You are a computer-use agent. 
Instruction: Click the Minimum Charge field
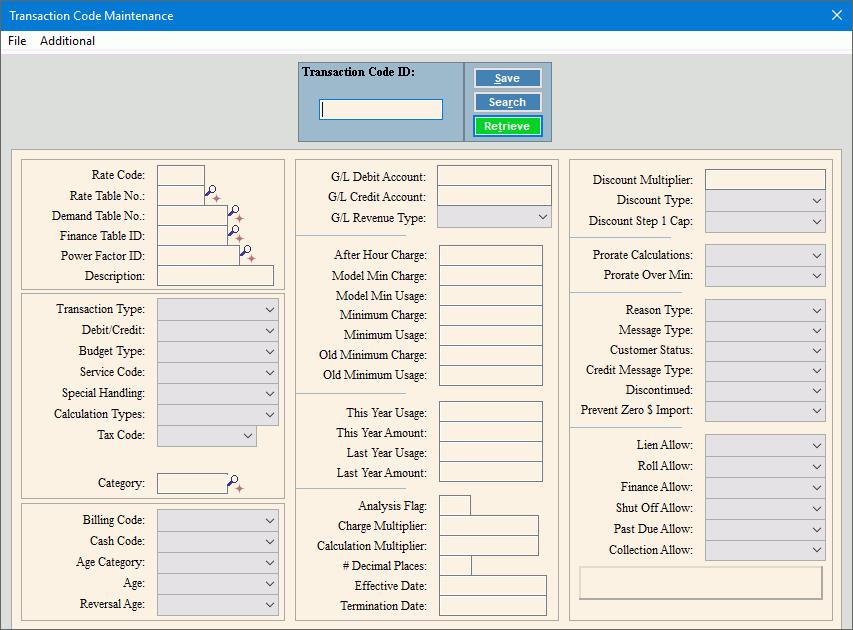[491, 315]
